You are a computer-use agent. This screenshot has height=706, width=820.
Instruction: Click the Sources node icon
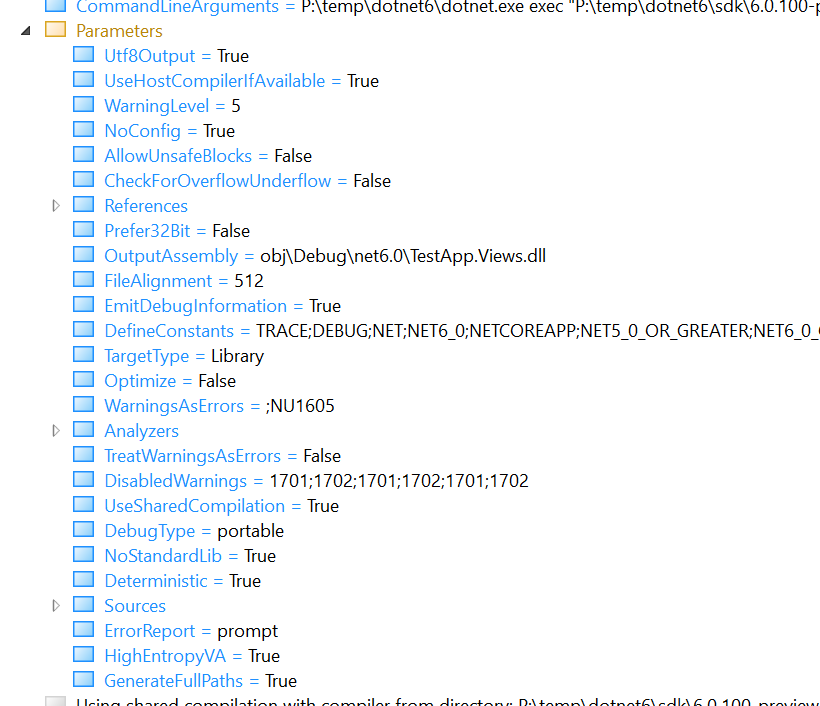click(x=83, y=605)
